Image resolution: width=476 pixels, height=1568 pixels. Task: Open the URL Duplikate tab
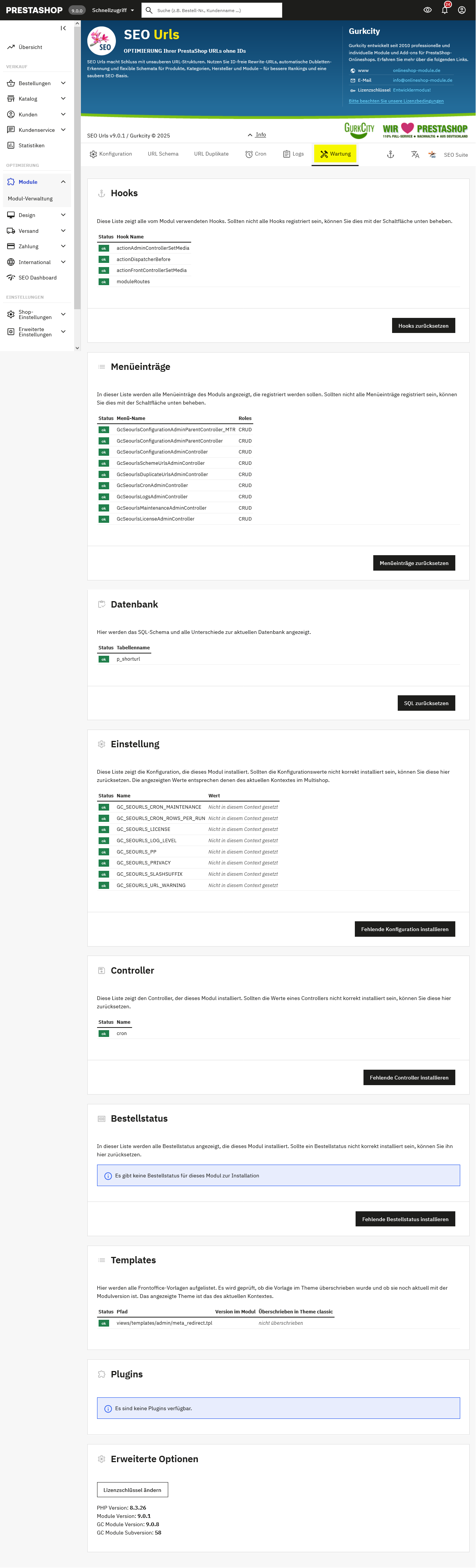pos(211,154)
